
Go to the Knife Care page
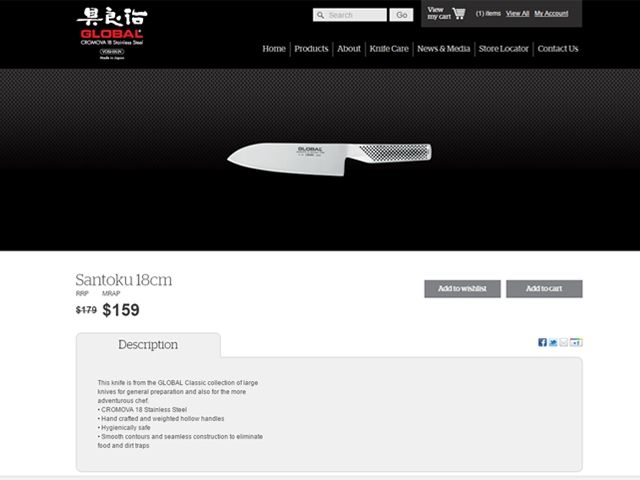point(389,49)
